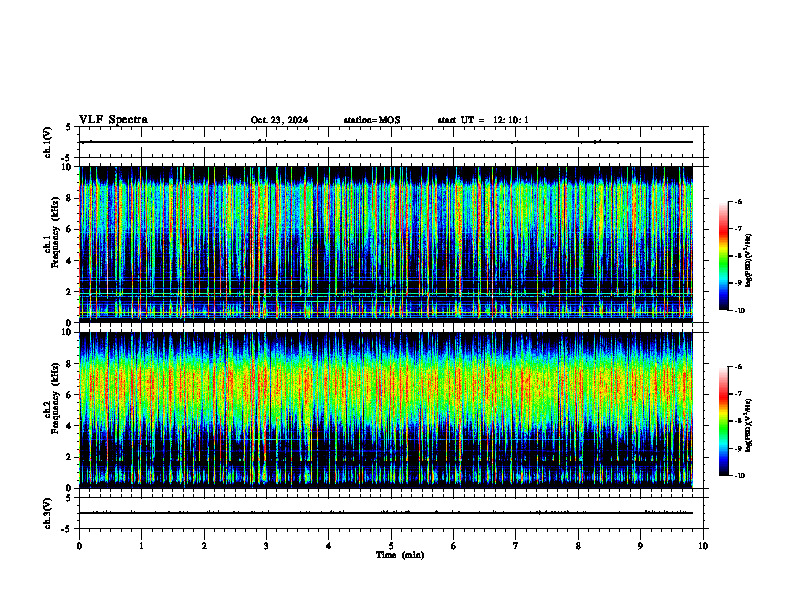Click time axis tick label "9"
The image size is (792, 612).
(x=640, y=546)
